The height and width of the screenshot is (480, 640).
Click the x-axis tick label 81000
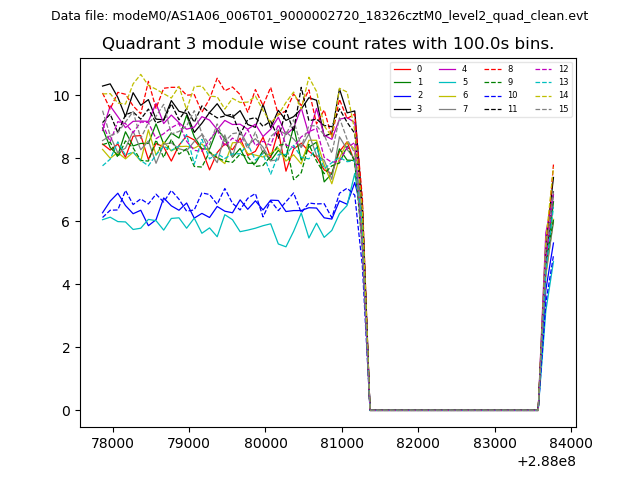[342, 443]
